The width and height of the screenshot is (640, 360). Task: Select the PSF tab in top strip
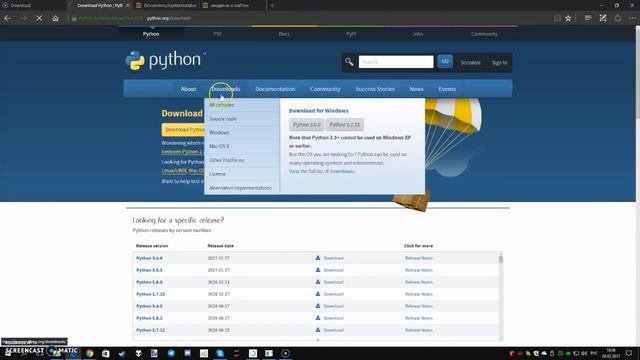[x=218, y=34]
